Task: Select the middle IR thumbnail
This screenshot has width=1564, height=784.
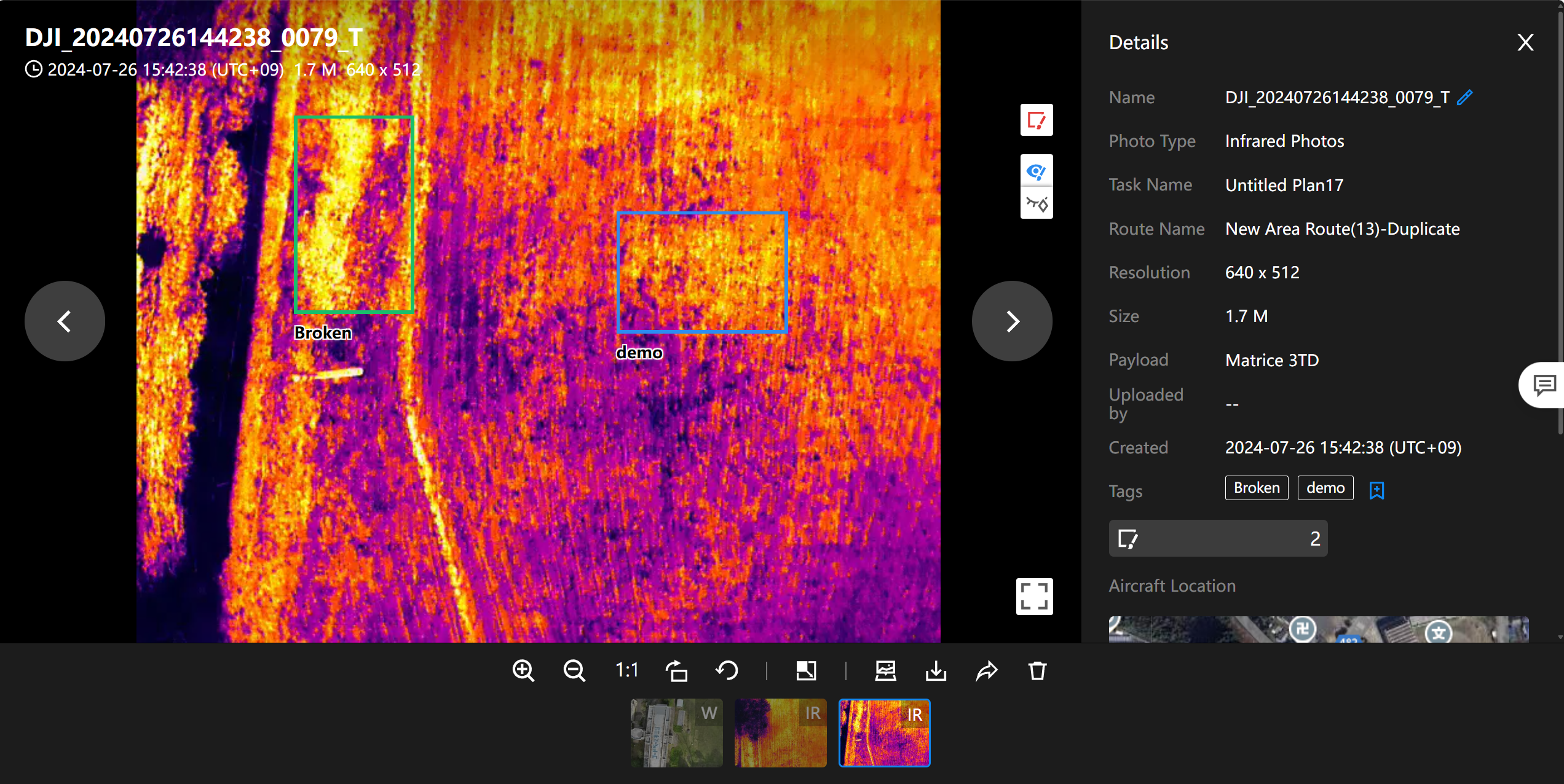Action: pyautogui.click(x=780, y=733)
